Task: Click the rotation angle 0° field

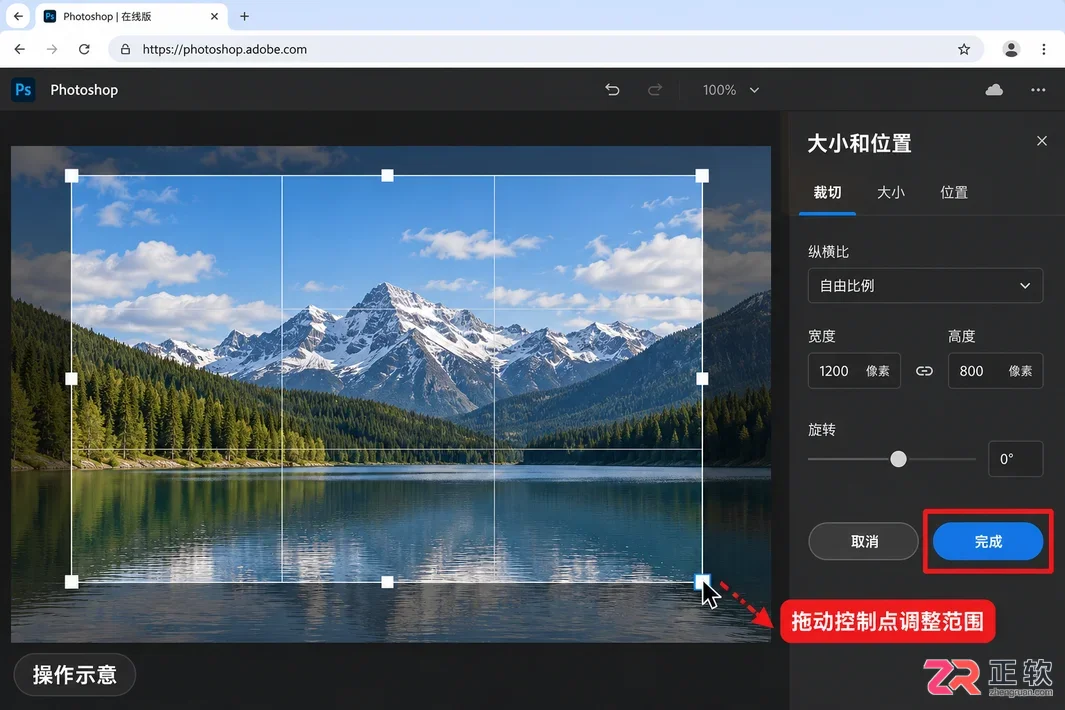Action: click(x=1015, y=459)
